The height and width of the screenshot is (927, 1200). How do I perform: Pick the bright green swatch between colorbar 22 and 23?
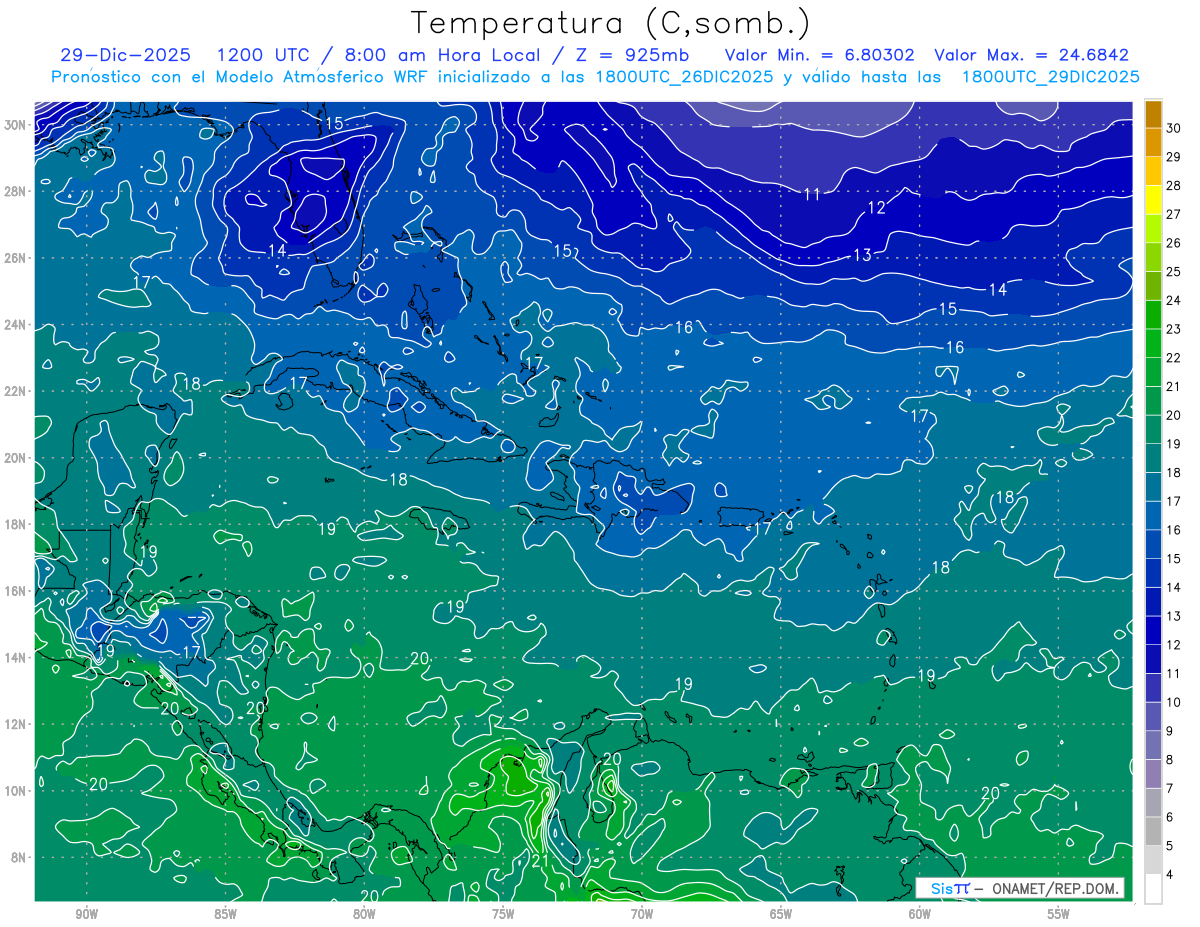click(1154, 344)
